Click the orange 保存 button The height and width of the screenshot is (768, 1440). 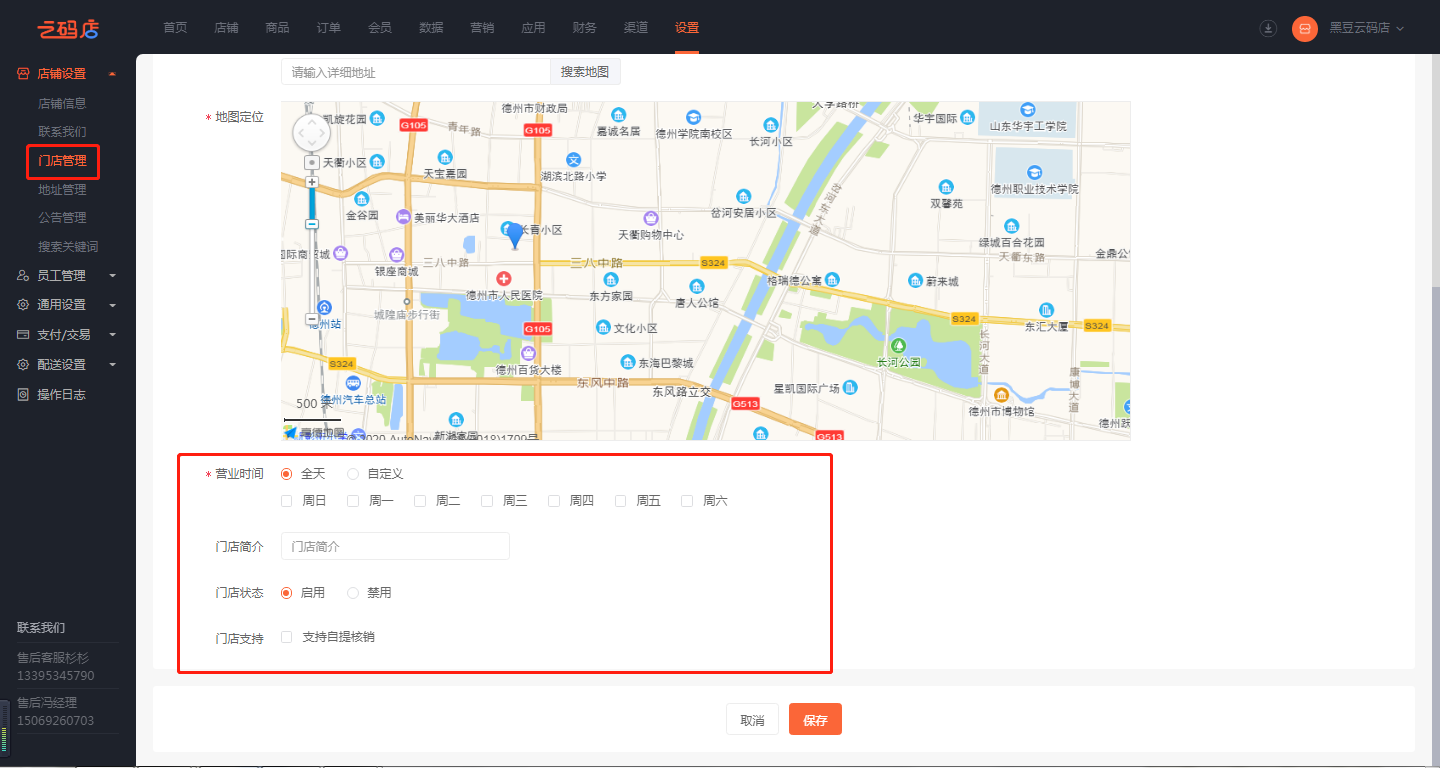pyautogui.click(x=815, y=720)
